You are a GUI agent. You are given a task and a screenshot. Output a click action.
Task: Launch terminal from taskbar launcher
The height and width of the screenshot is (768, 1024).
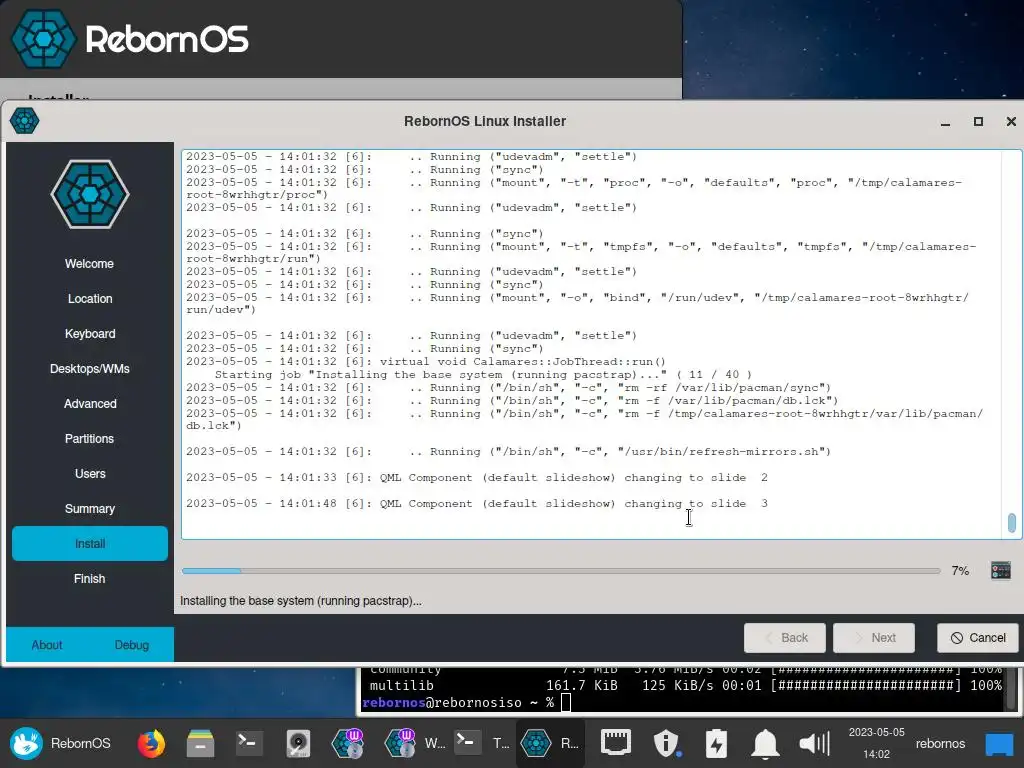[249, 743]
